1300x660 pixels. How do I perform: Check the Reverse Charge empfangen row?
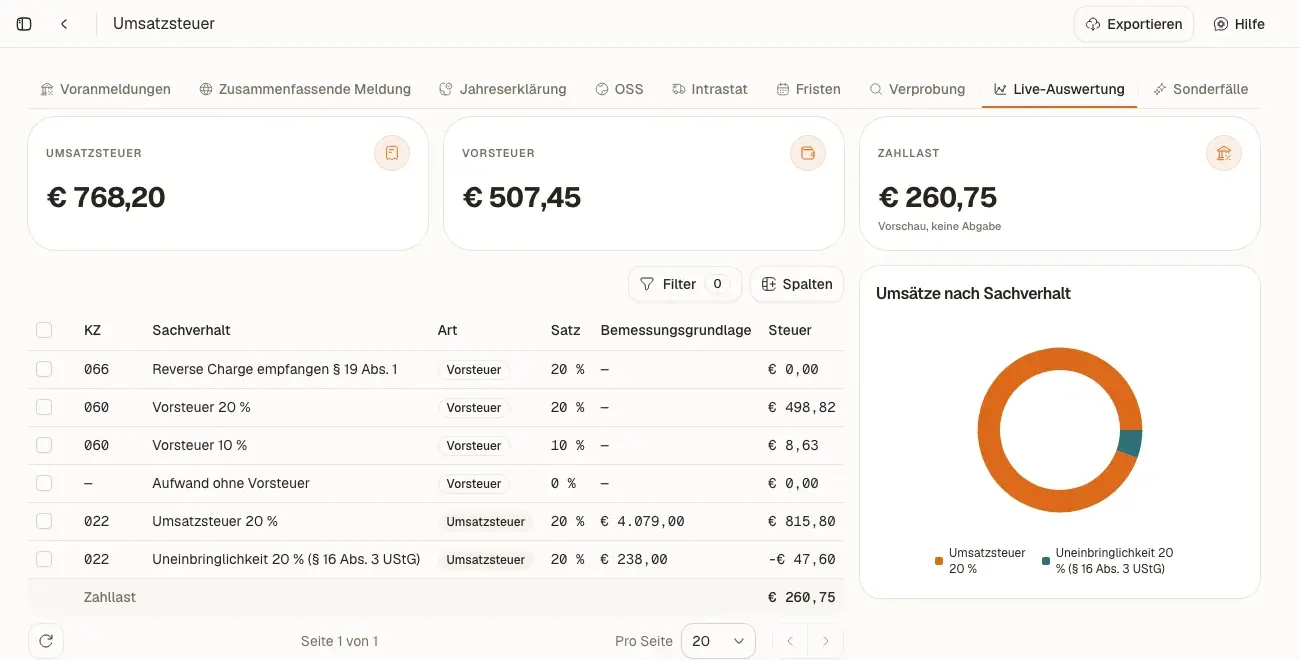44,369
